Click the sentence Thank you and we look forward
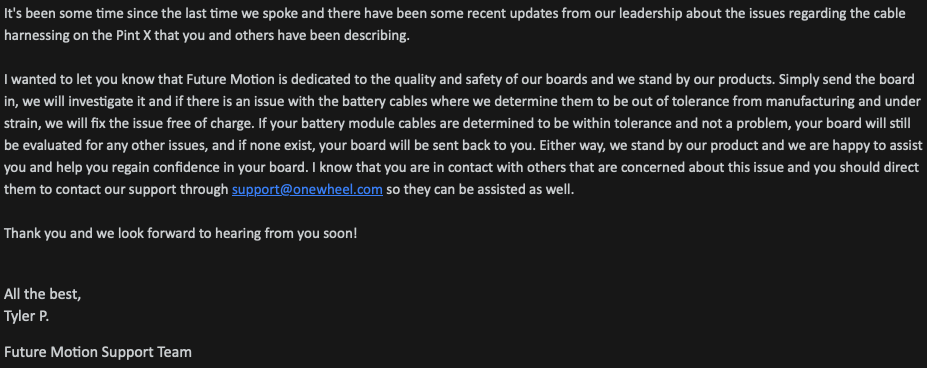The image size is (927, 368). click(x=180, y=234)
